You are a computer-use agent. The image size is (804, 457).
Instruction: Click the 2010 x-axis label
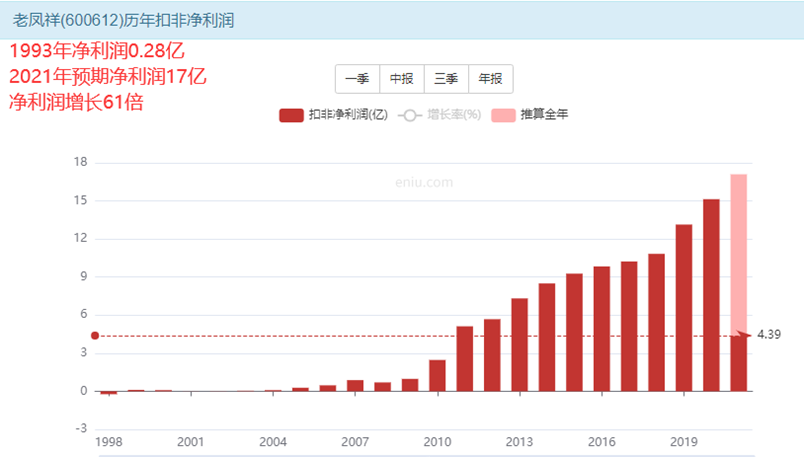[x=437, y=442]
